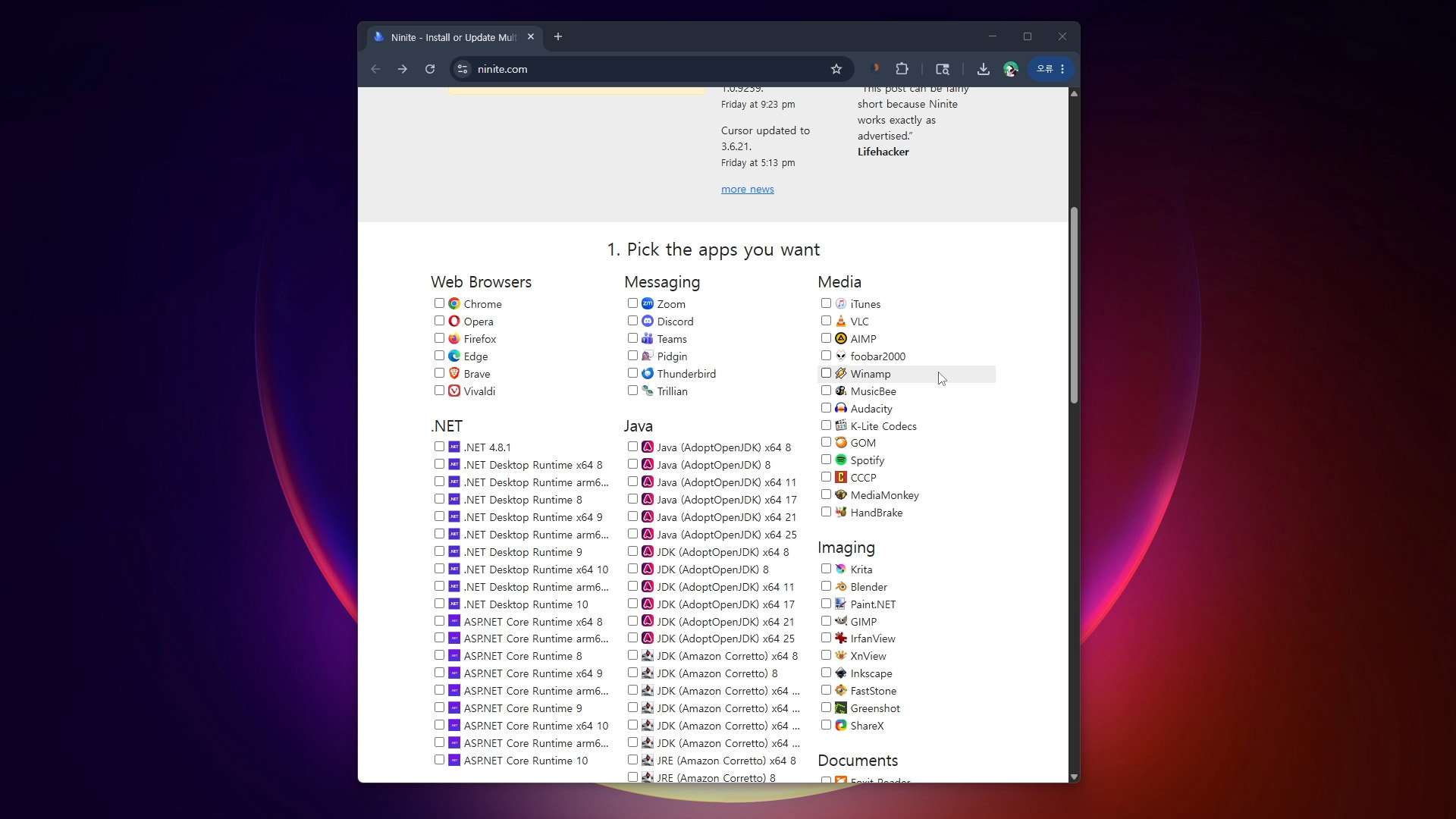Click the Chrome app icon
This screenshot has height=819, width=1456.
[x=454, y=303]
